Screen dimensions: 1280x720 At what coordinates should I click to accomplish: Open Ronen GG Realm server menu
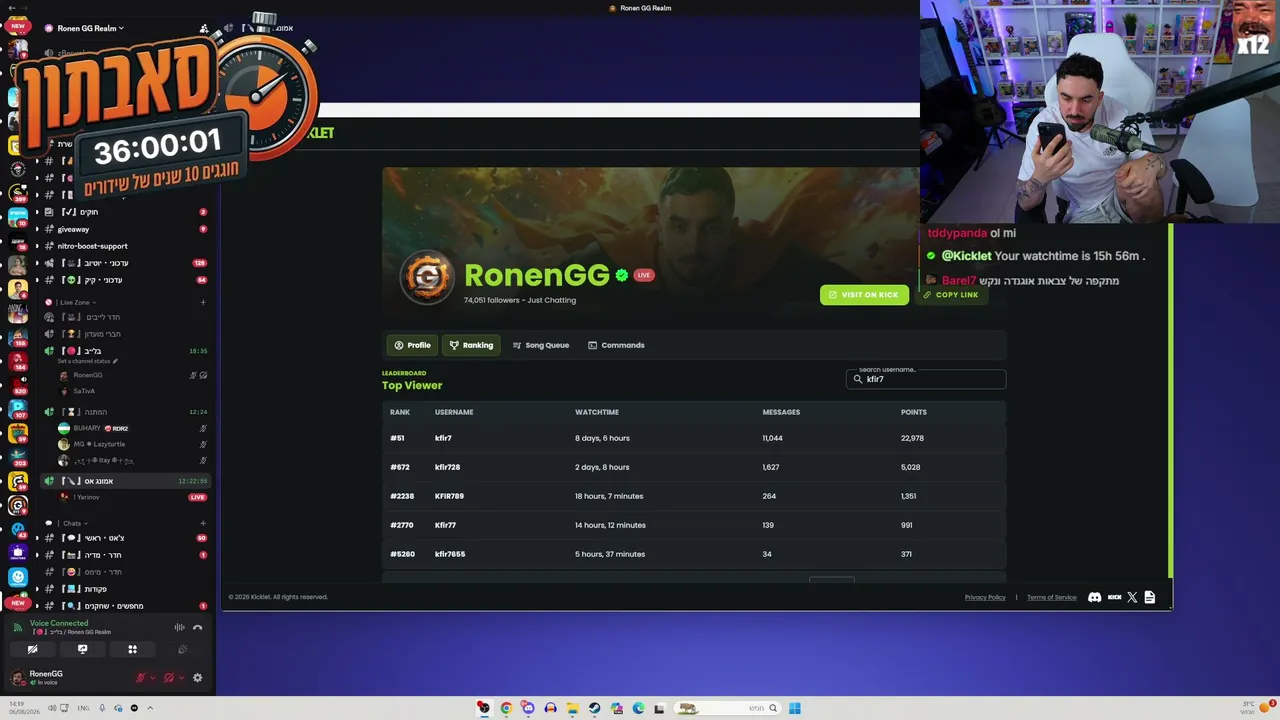[90, 28]
